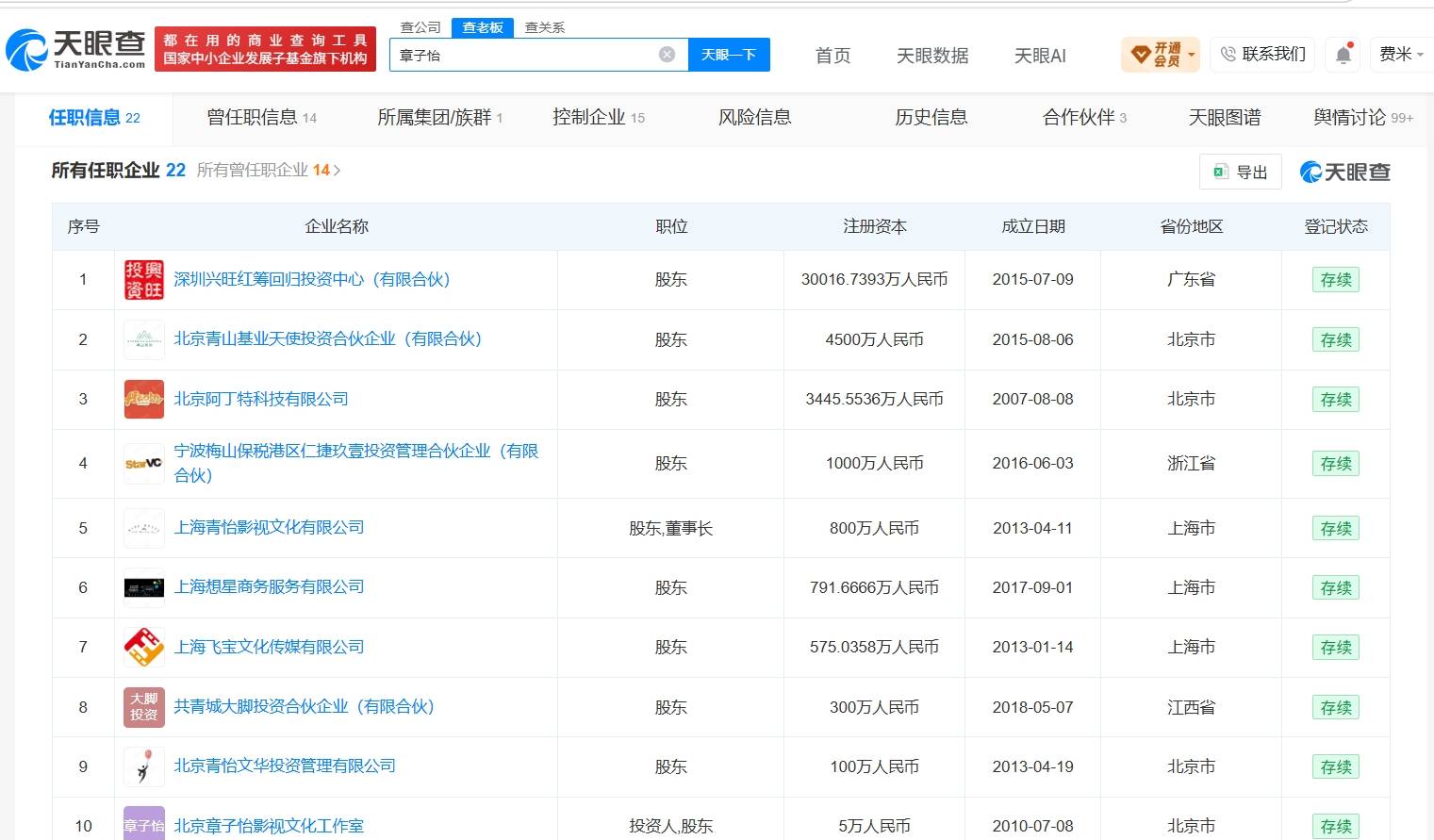
Task: Open 大脚投资 logo in row 8
Action: pos(144,707)
